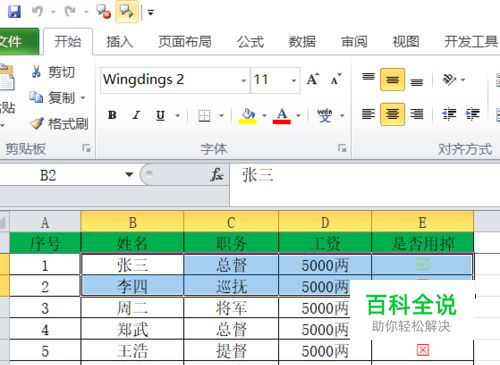Toggle left text alignment

click(x=368, y=114)
